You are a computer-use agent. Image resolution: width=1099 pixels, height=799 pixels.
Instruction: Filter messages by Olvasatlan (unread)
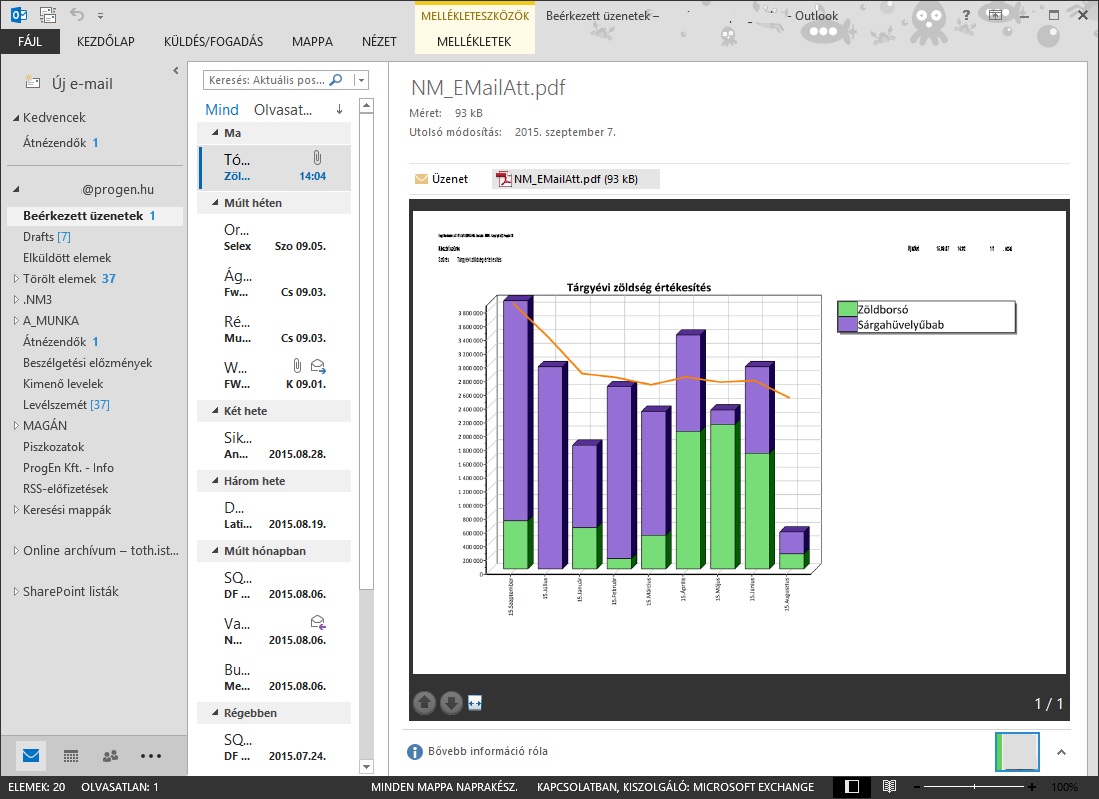283,110
